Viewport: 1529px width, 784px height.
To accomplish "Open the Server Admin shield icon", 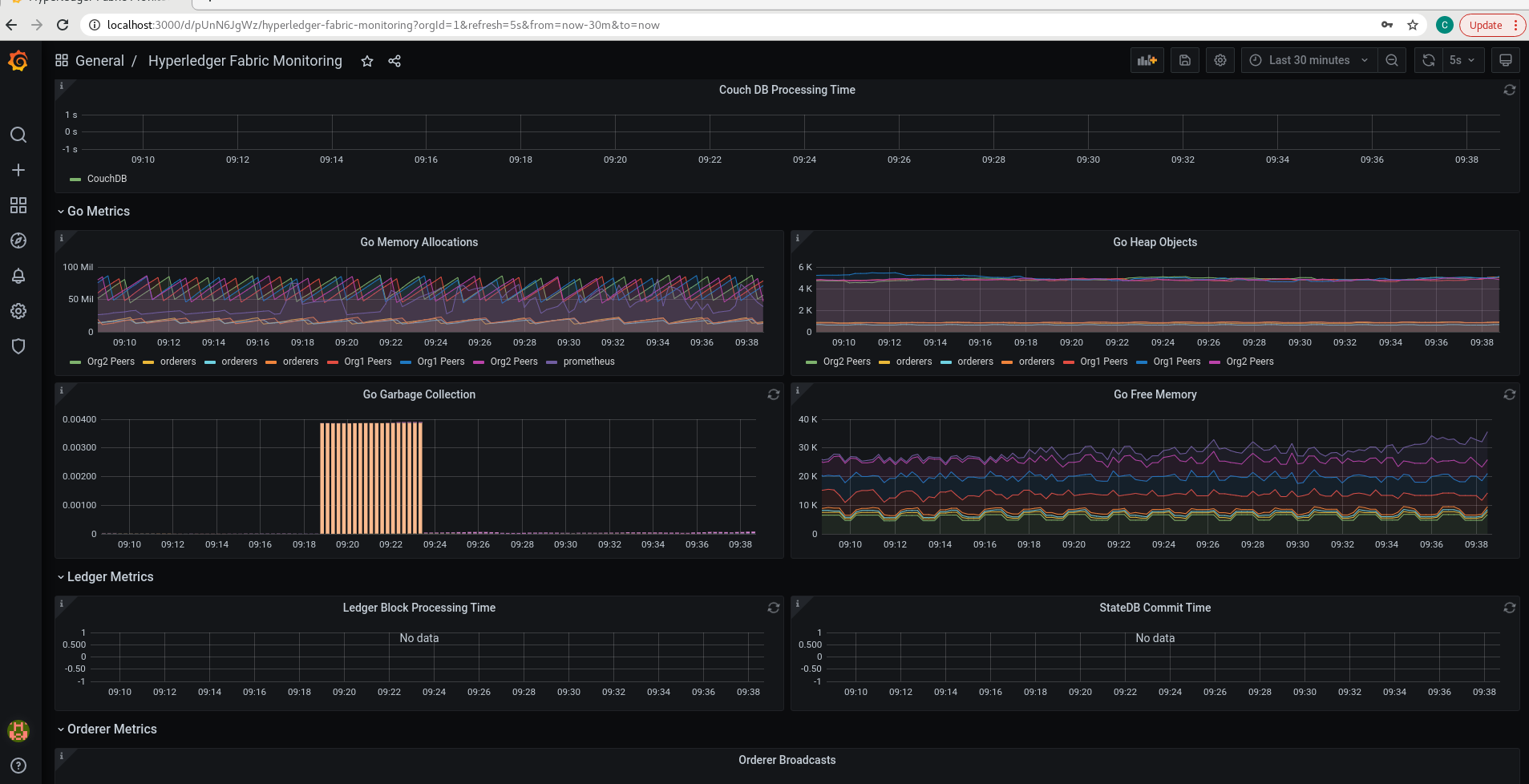I will point(18,346).
